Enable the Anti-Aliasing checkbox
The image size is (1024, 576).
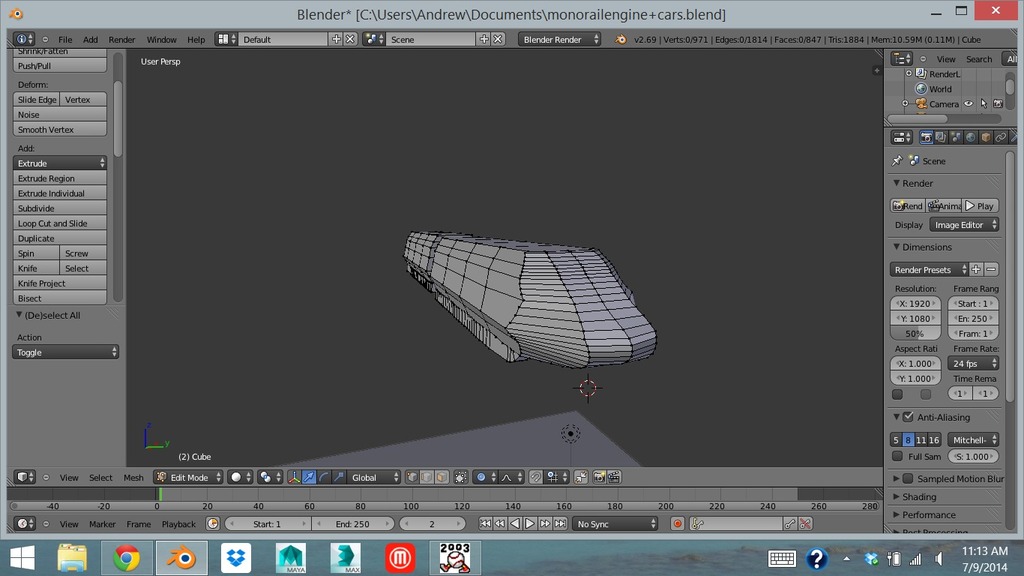[x=908, y=417]
